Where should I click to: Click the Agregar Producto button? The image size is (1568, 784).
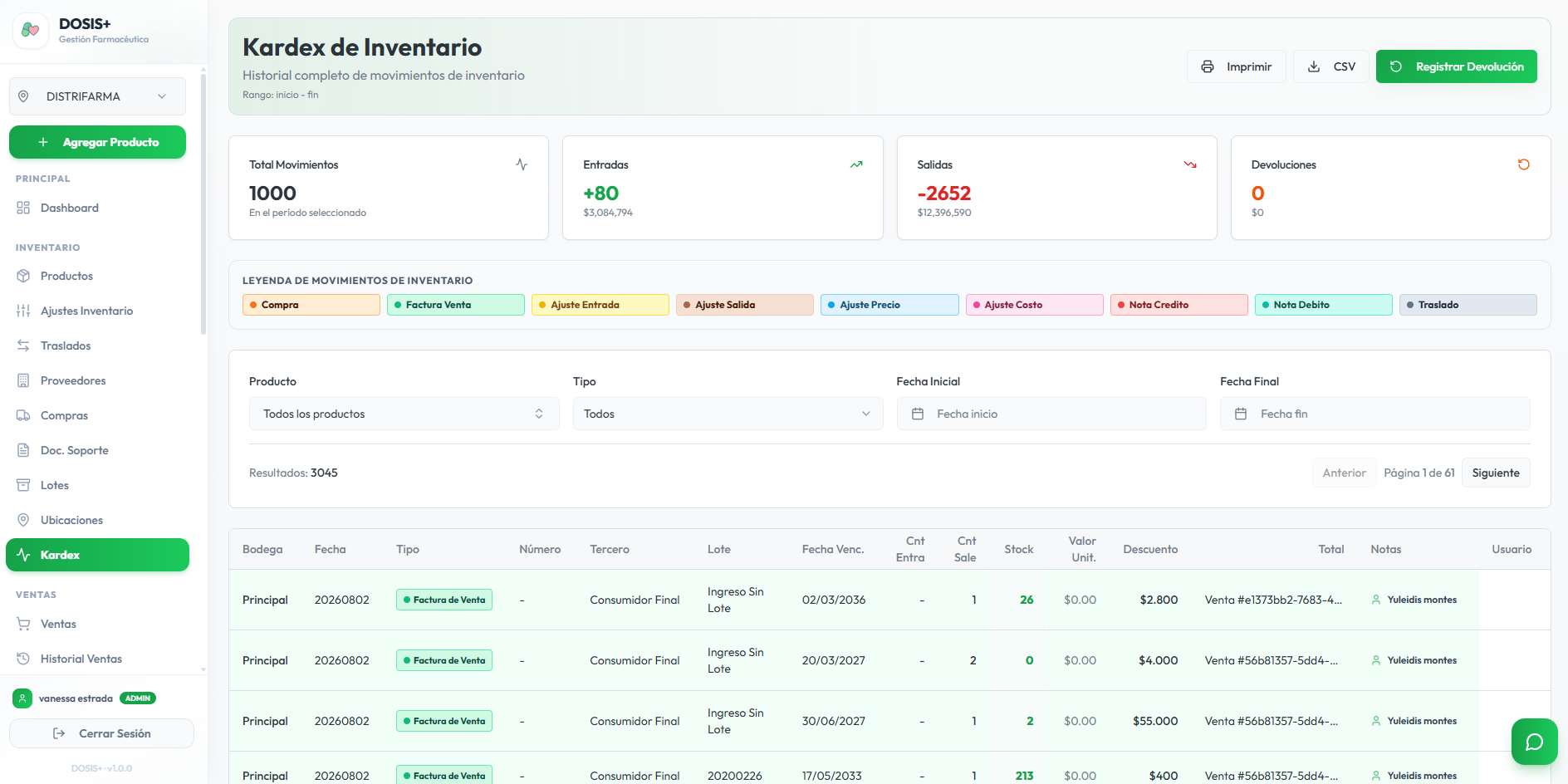97,142
